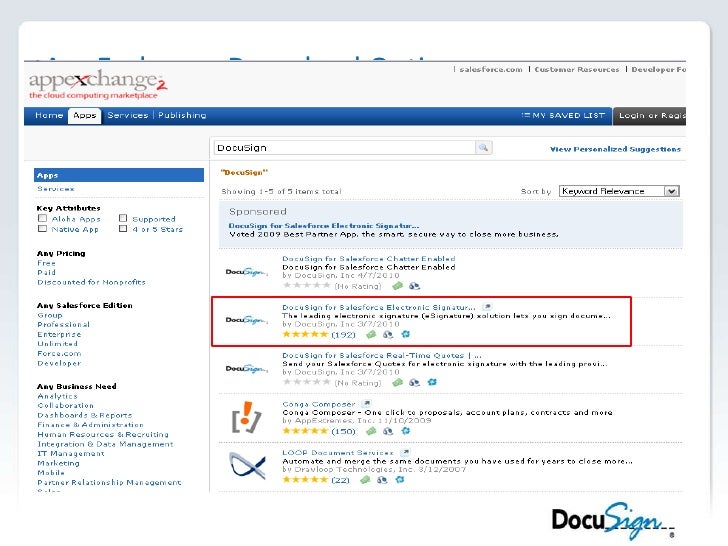Open the Publishing tab
This screenshot has width=728, height=546.
(182, 115)
